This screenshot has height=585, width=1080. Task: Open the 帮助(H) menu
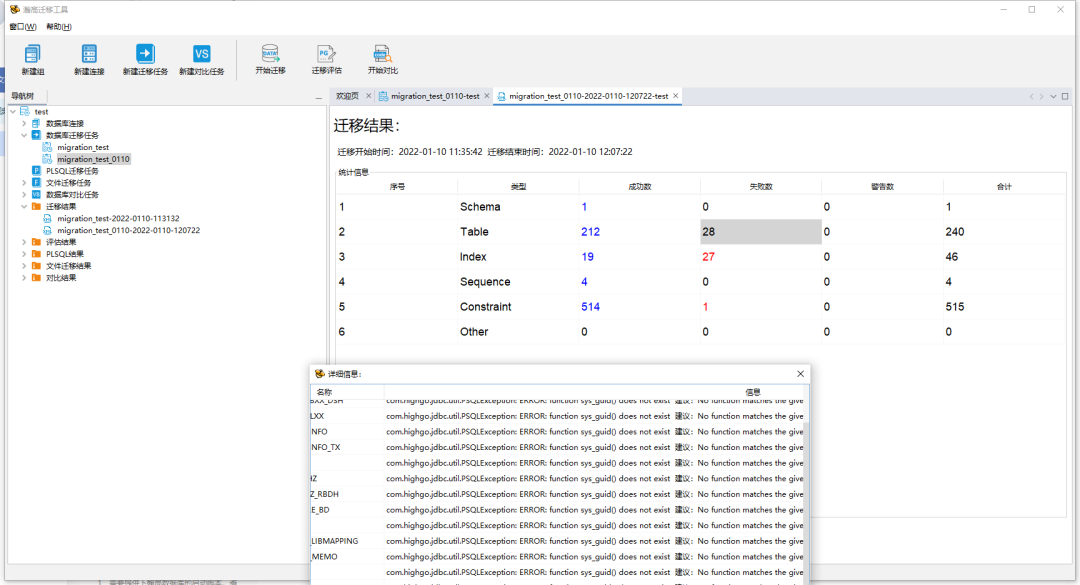tap(58, 27)
